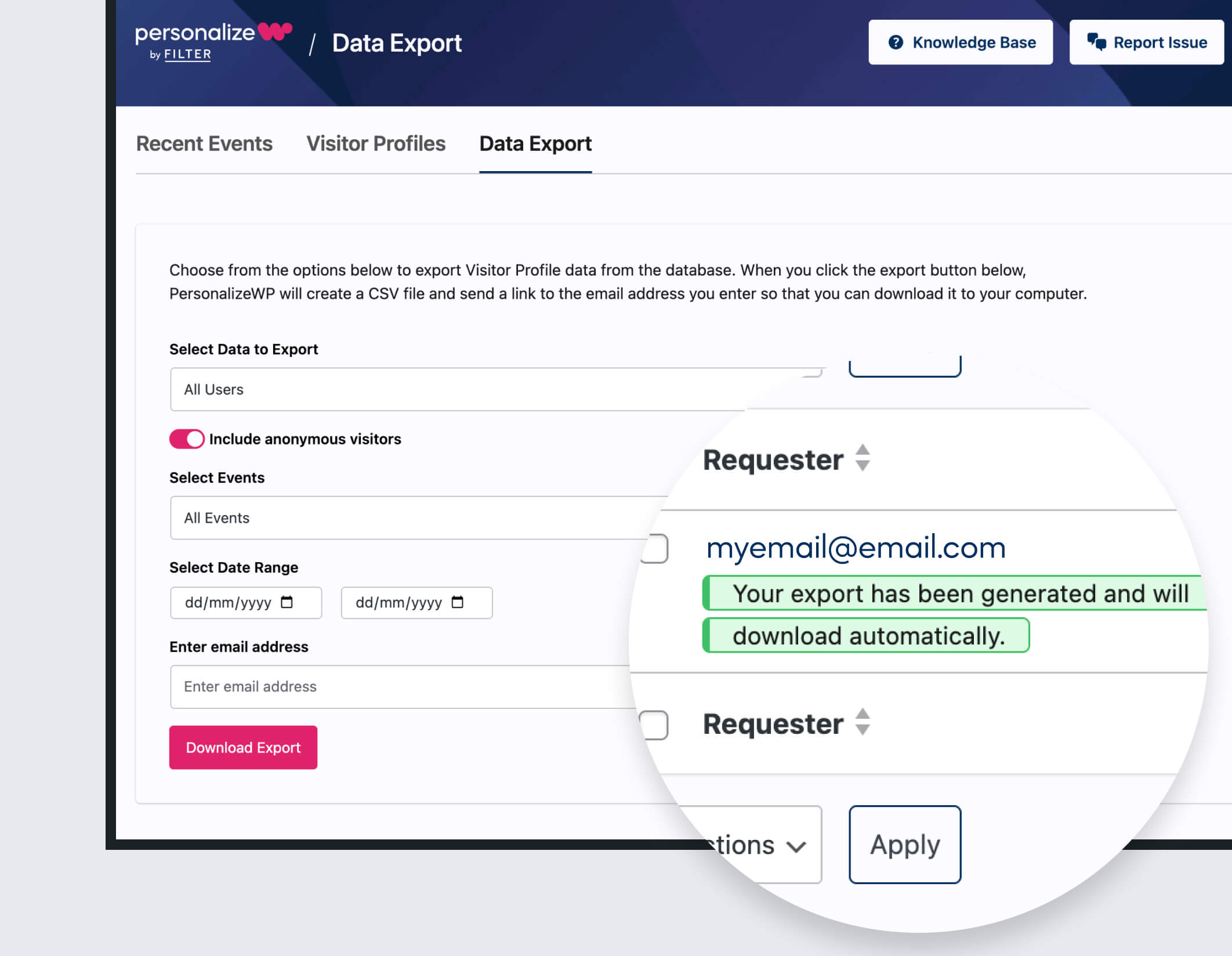Screen dimensions: 1232x956
Task: Switch to the Visitor Profiles tab
Action: 376,143
